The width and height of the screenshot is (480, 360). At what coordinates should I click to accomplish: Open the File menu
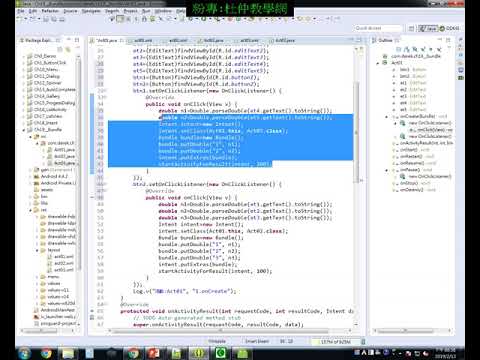pos(21,11)
